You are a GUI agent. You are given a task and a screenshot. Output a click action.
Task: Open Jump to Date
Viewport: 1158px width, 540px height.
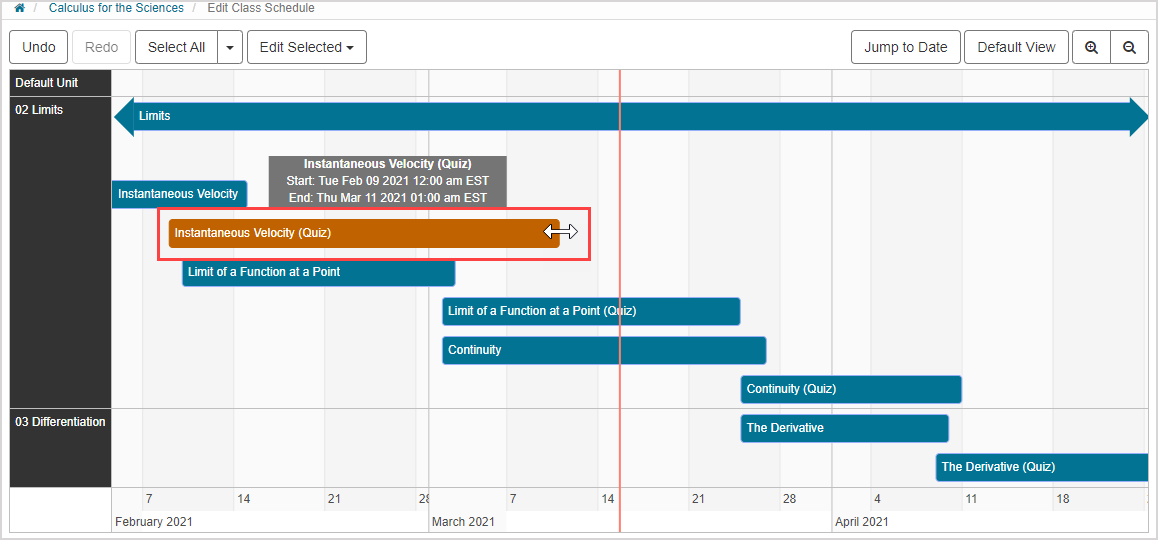point(905,47)
